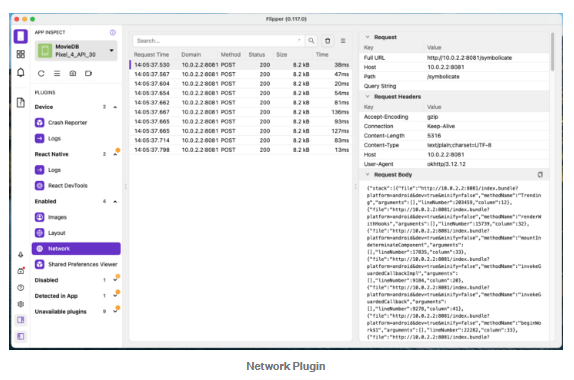Viewport: 574px width, 380px height.
Task: Open the MovieDB Pixel_4_API_30 device dropdown
Action: point(76,51)
